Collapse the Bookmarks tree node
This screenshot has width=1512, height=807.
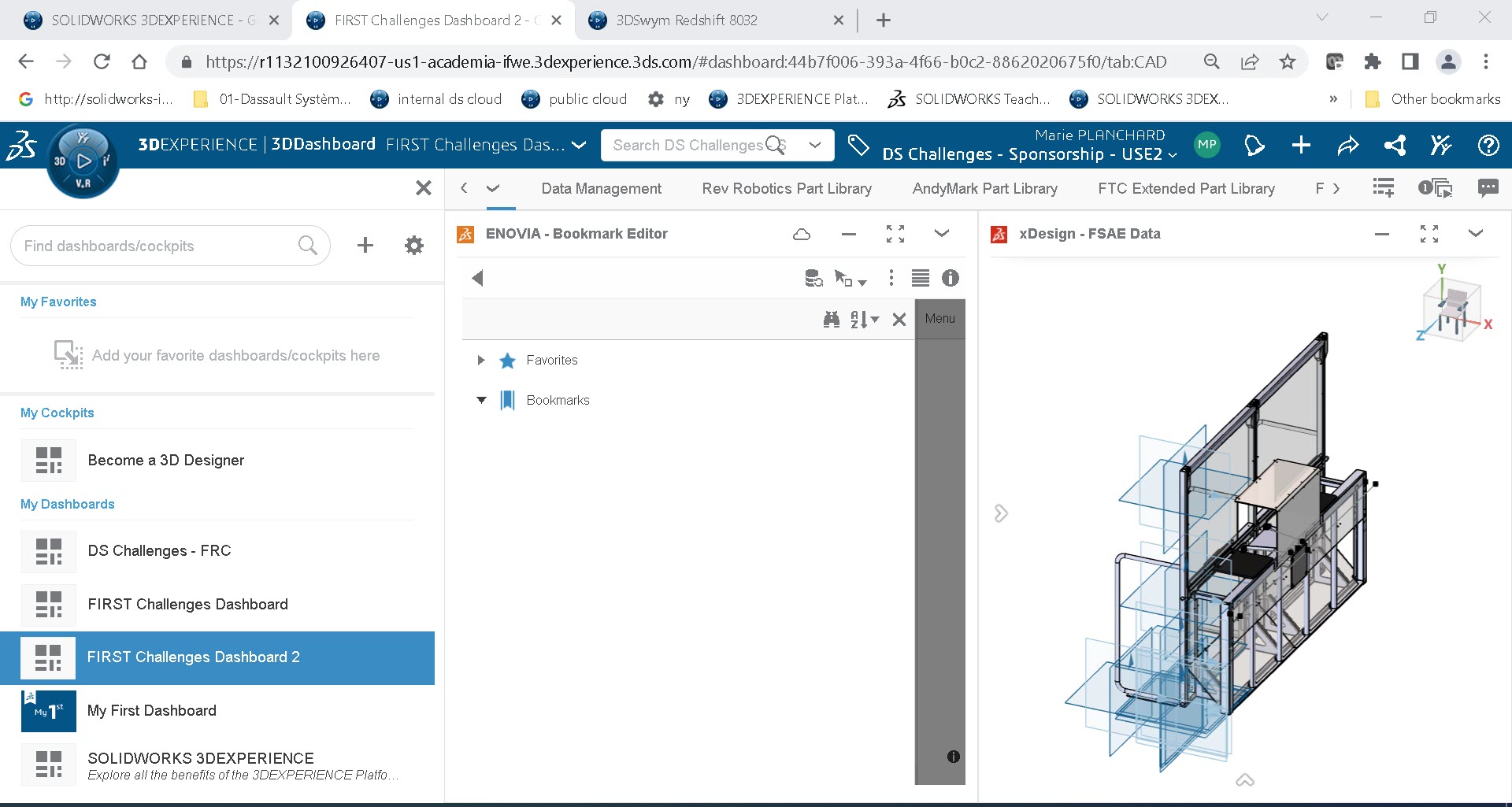(481, 400)
